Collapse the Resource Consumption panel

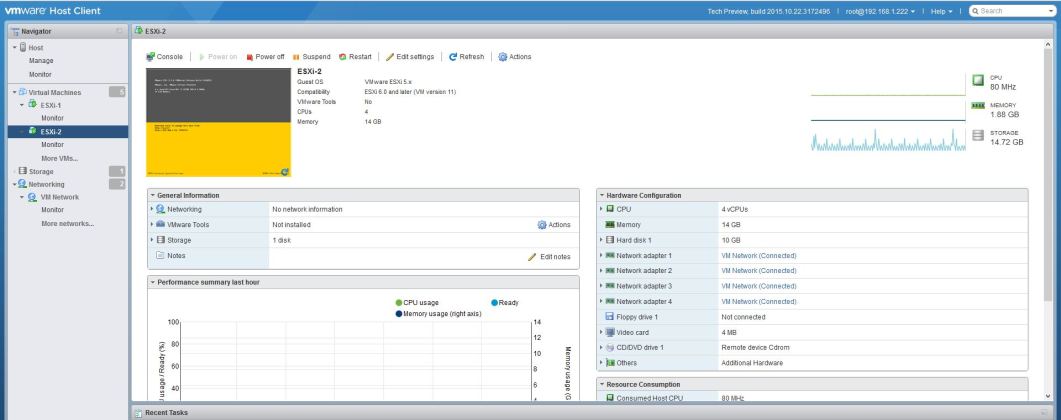click(602, 383)
